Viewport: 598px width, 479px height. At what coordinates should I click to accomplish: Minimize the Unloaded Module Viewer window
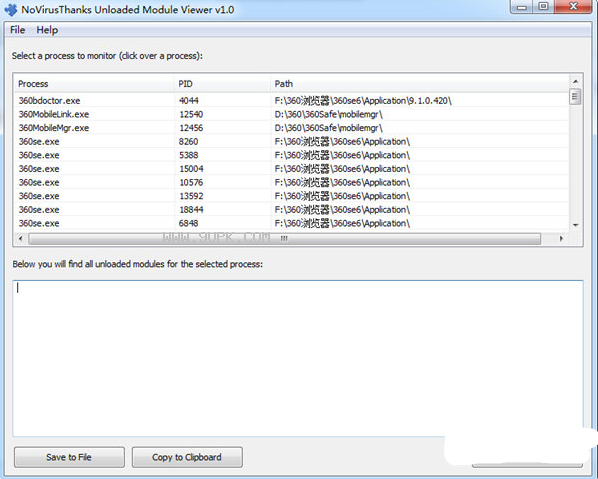coord(522,7)
